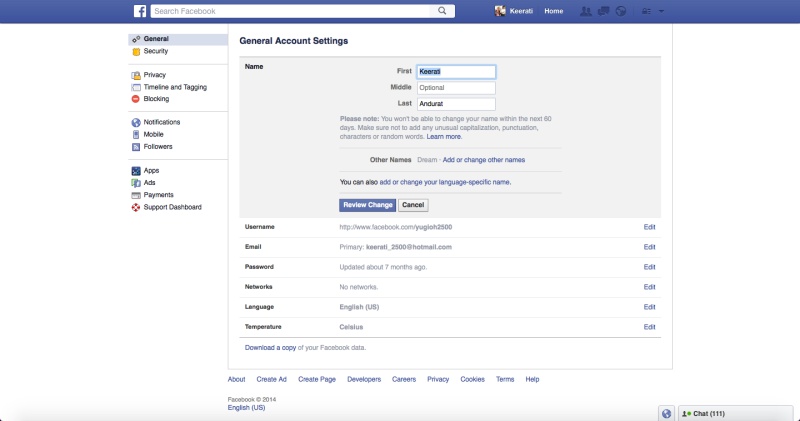Screen dimensions: 800x421
Task: Click the Support Dashboard lifebuoy icon
Action: pyautogui.click(x=136, y=208)
